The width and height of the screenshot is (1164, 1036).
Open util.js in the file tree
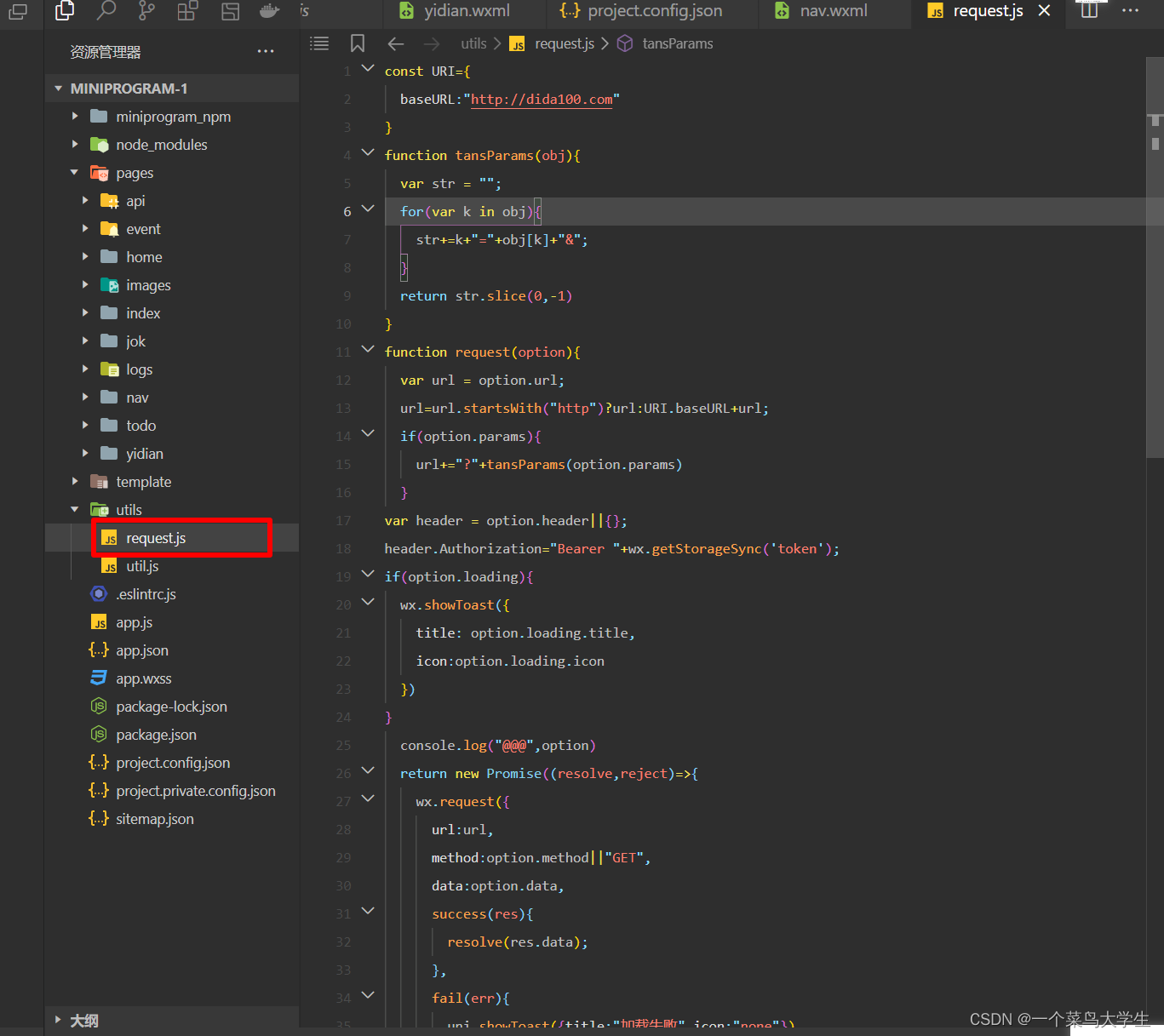tap(172, 566)
